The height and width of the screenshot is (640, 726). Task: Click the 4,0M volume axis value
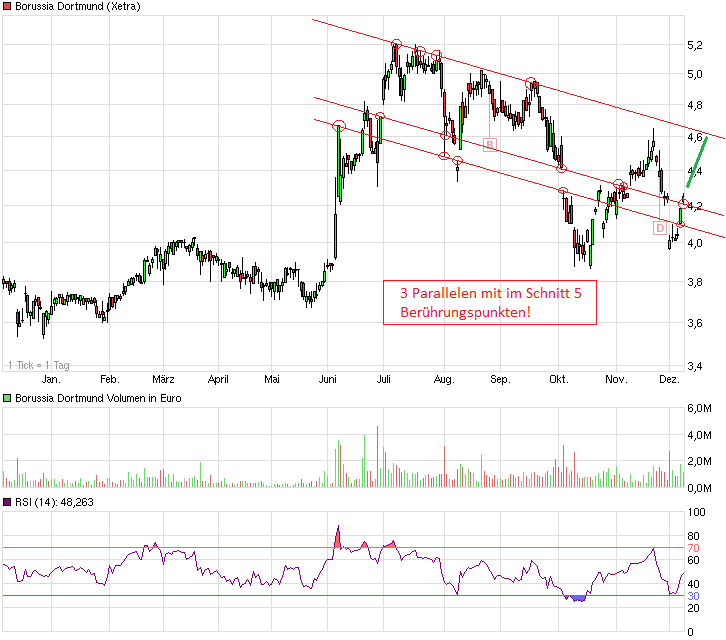(699, 435)
